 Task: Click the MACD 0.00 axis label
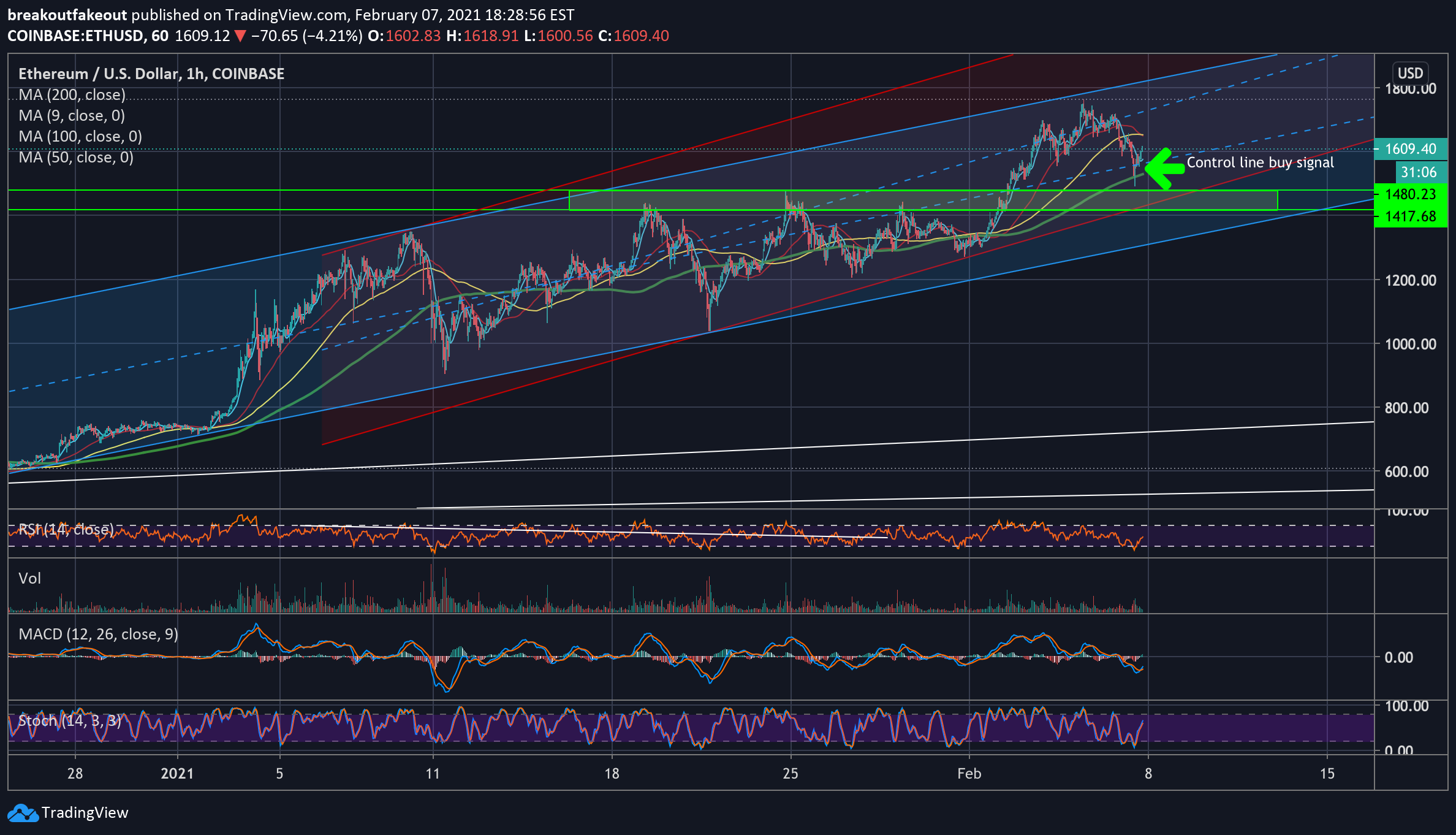pos(1399,658)
